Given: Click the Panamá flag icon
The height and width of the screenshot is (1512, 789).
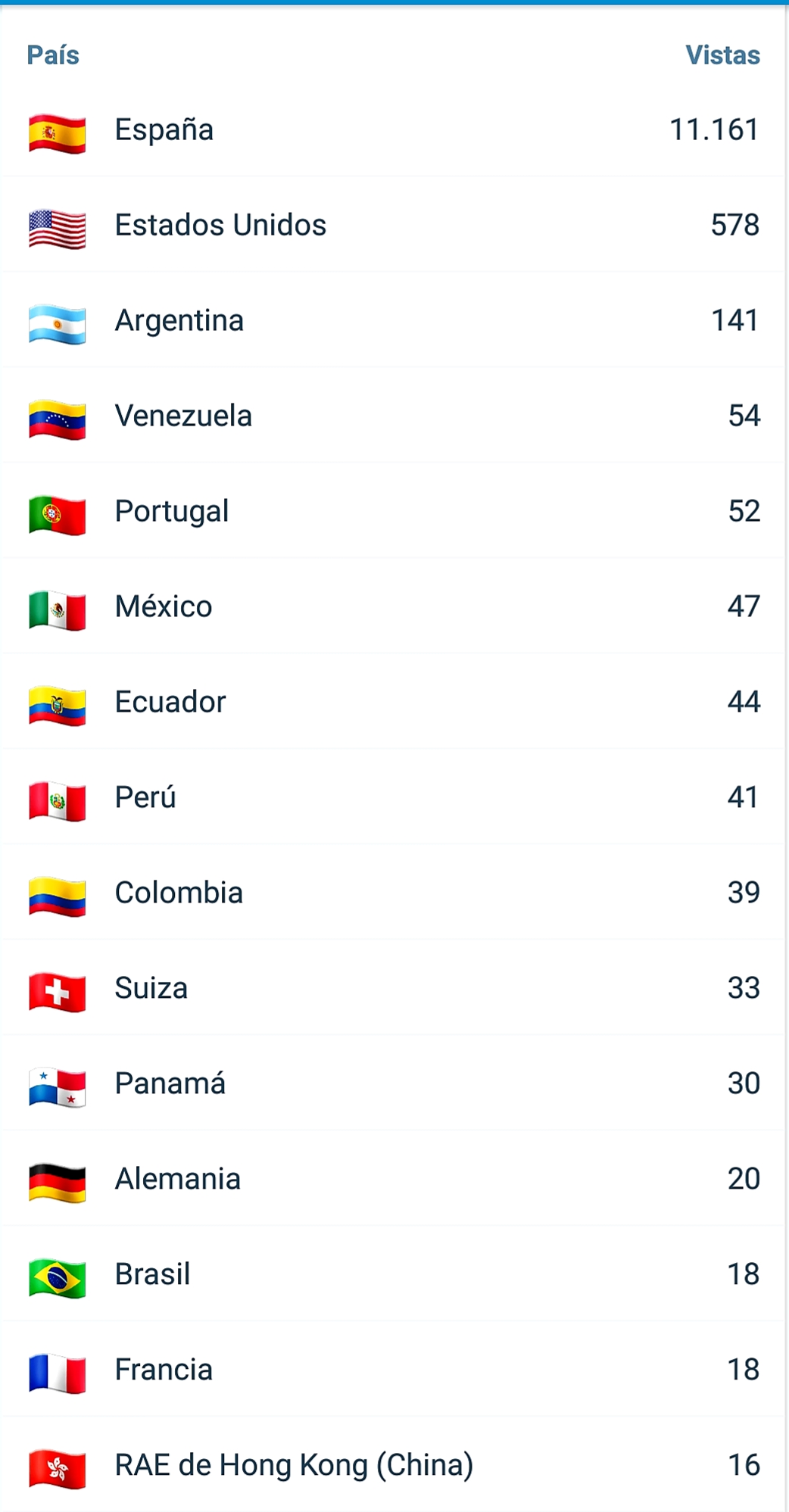Looking at the screenshot, I should [x=57, y=1087].
